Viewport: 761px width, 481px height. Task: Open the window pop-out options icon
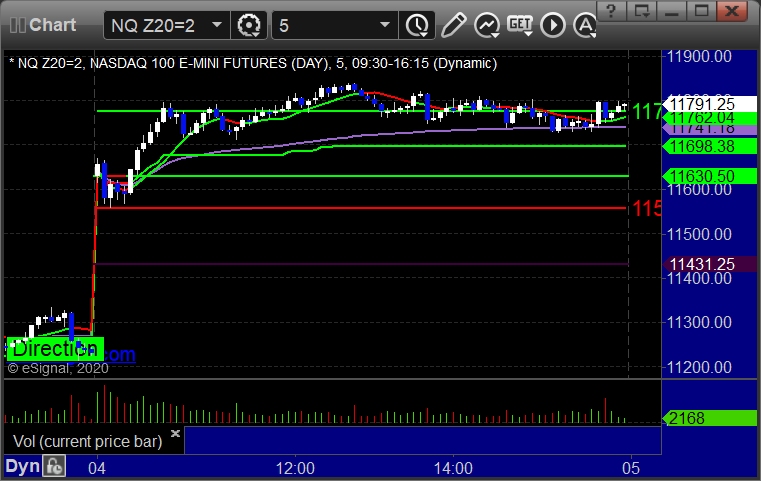(x=642, y=11)
